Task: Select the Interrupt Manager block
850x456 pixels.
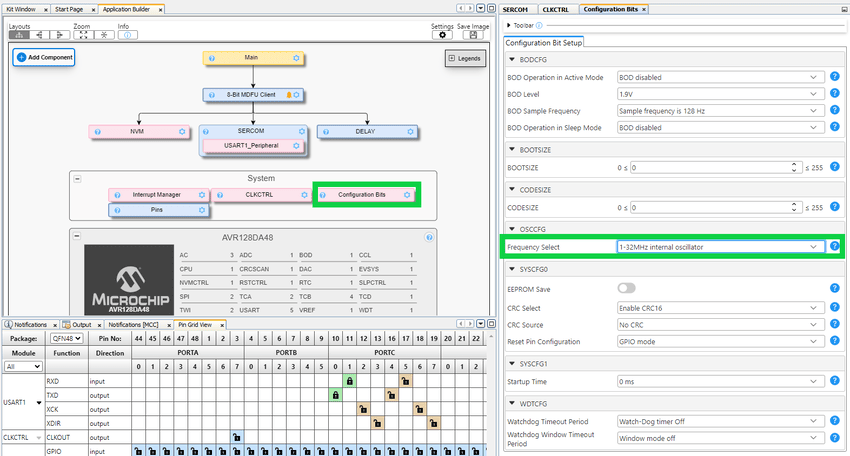Action: 157,194
